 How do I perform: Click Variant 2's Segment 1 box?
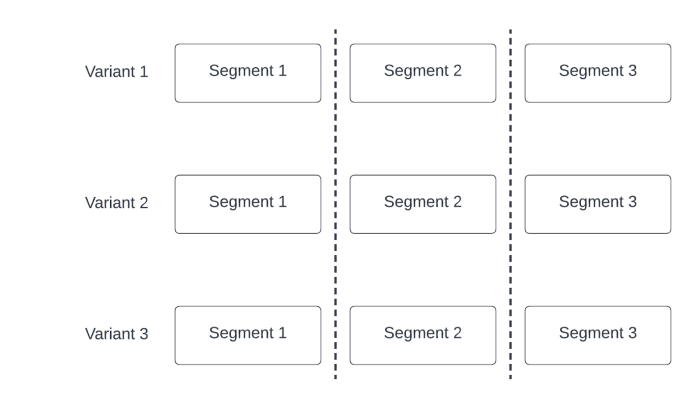pyautogui.click(x=248, y=204)
